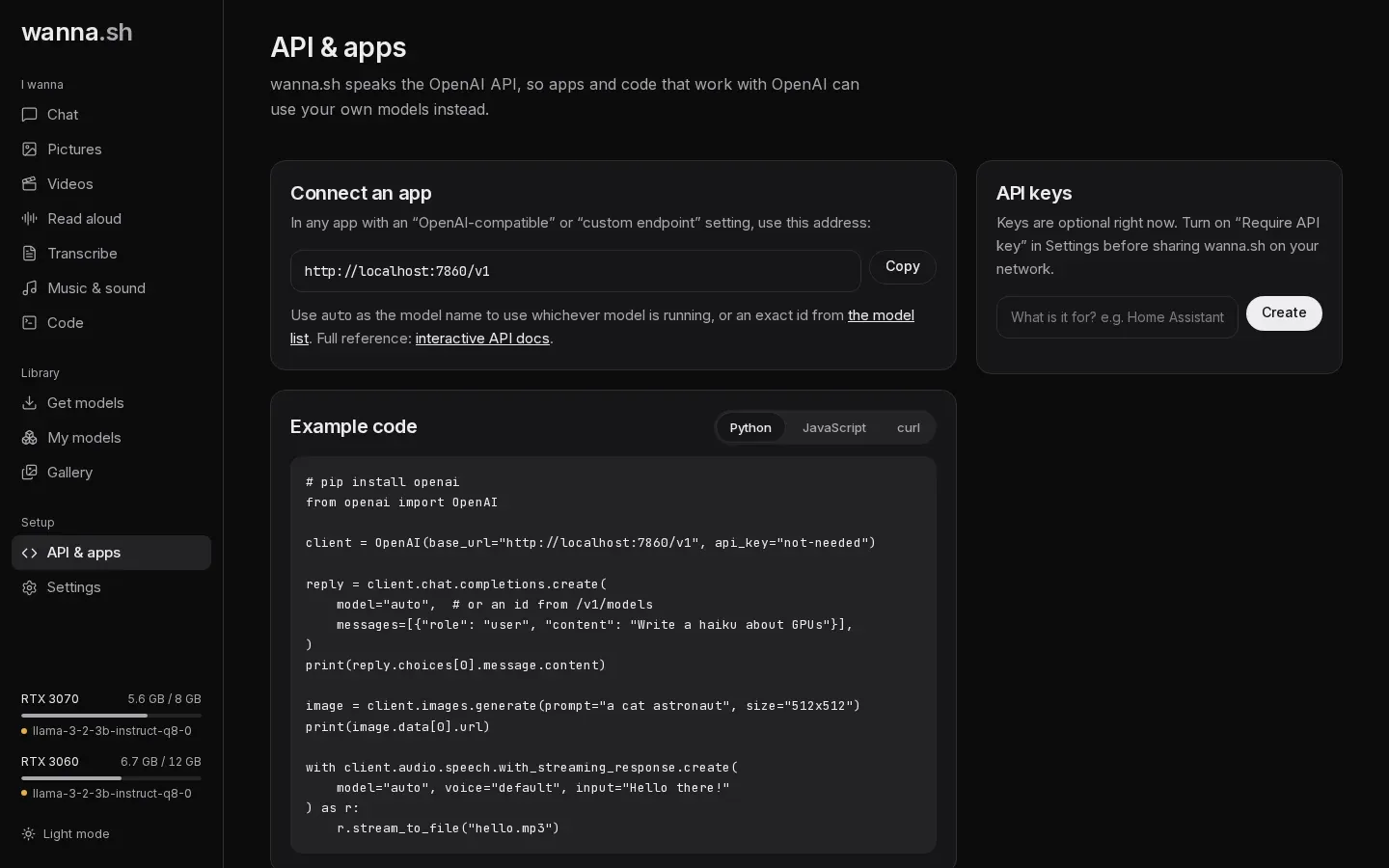The height and width of the screenshot is (868, 1389).
Task: Click the sun icon beside Light mode
Action: pyautogui.click(x=28, y=834)
